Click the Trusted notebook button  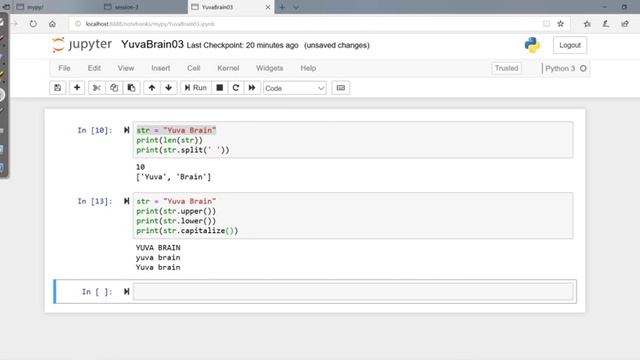[507, 68]
